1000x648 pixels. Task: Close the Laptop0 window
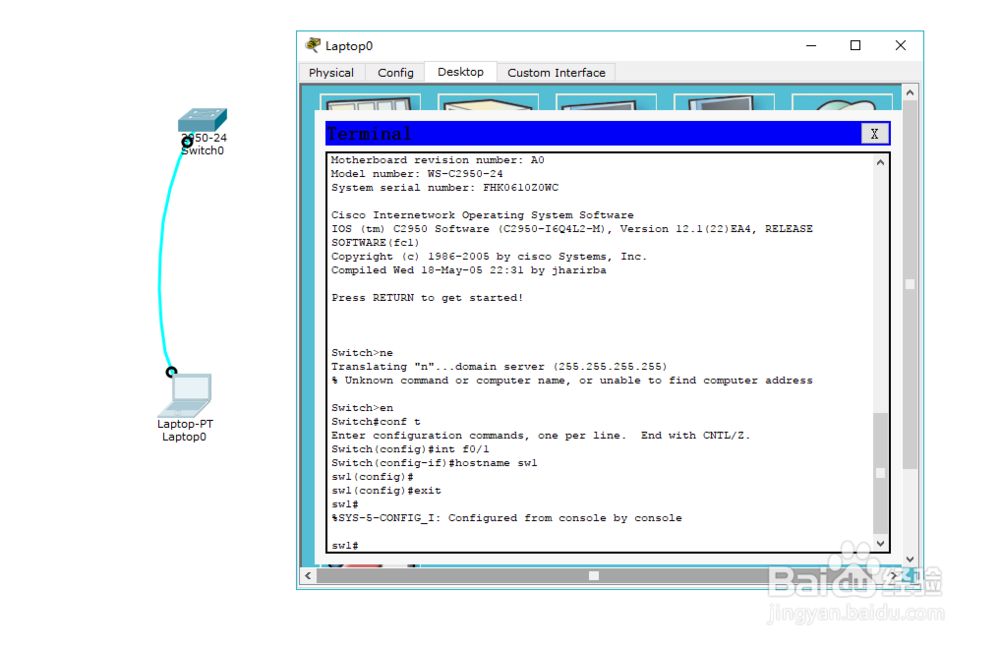pos(901,45)
